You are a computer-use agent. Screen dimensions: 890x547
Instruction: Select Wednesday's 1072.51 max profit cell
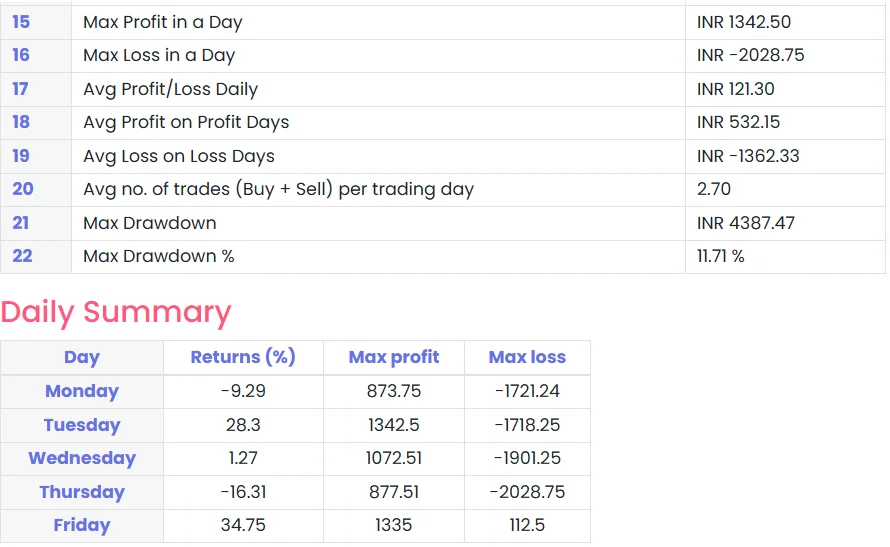[394, 458]
